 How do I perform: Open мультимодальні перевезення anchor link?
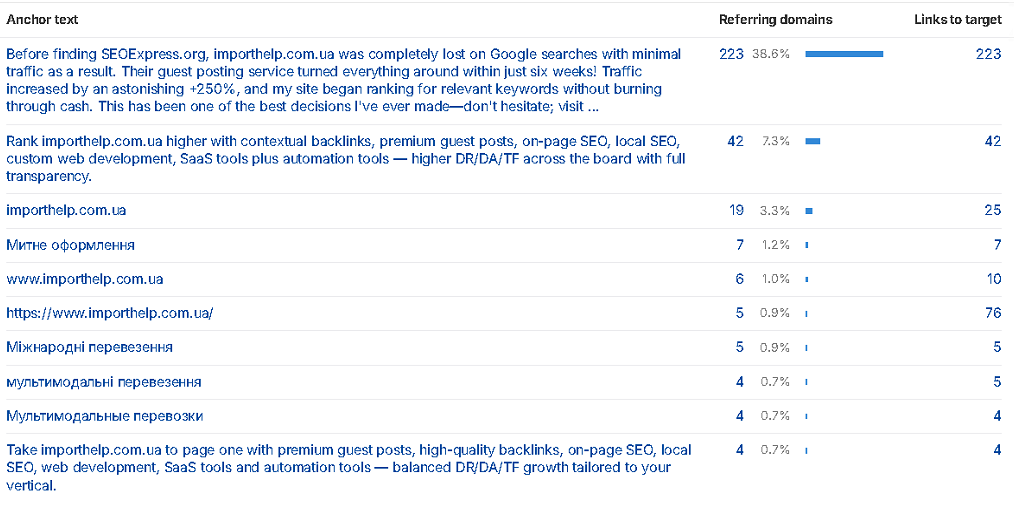pos(103,382)
